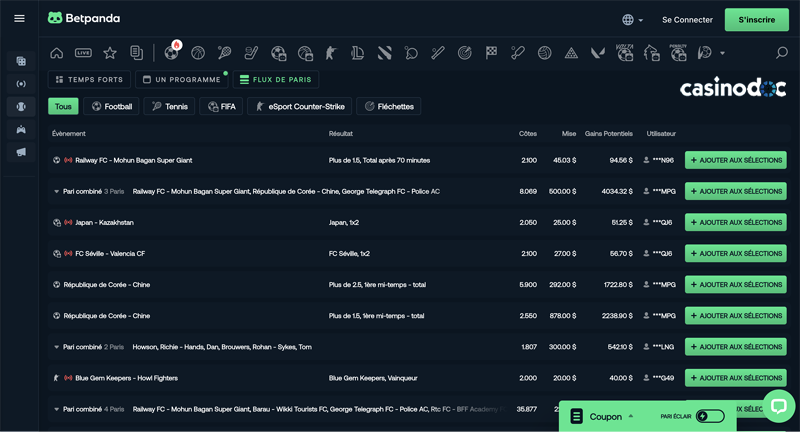800x432 pixels.
Task: Add République de Corée 5.900 odds bet
Action: (736, 285)
